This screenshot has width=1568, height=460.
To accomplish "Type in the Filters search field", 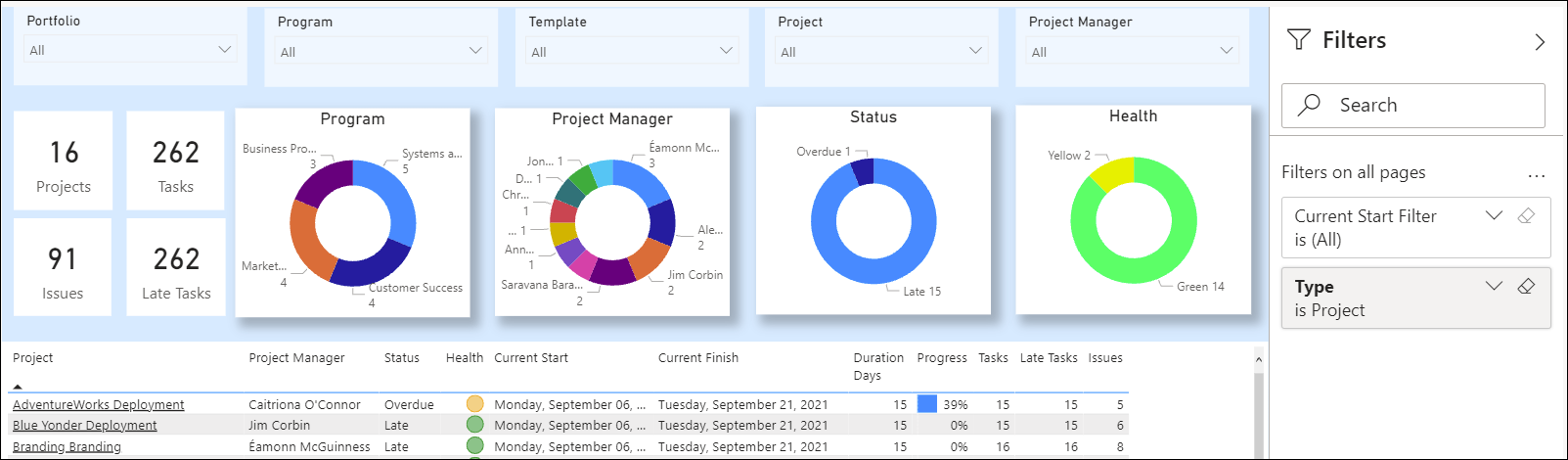I will tap(1428, 105).
